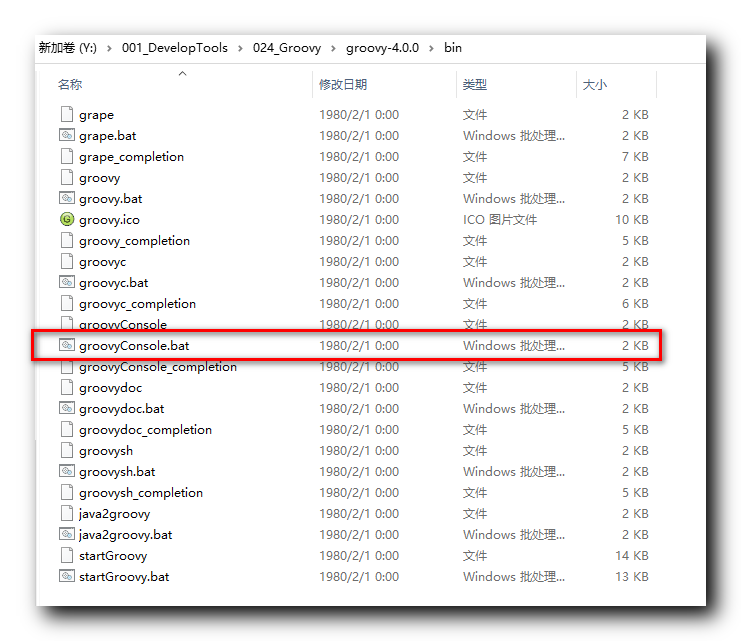Navigate to 024_Groovy breadcrumb
Image resolution: width=741 pixels, height=641 pixels.
point(287,48)
